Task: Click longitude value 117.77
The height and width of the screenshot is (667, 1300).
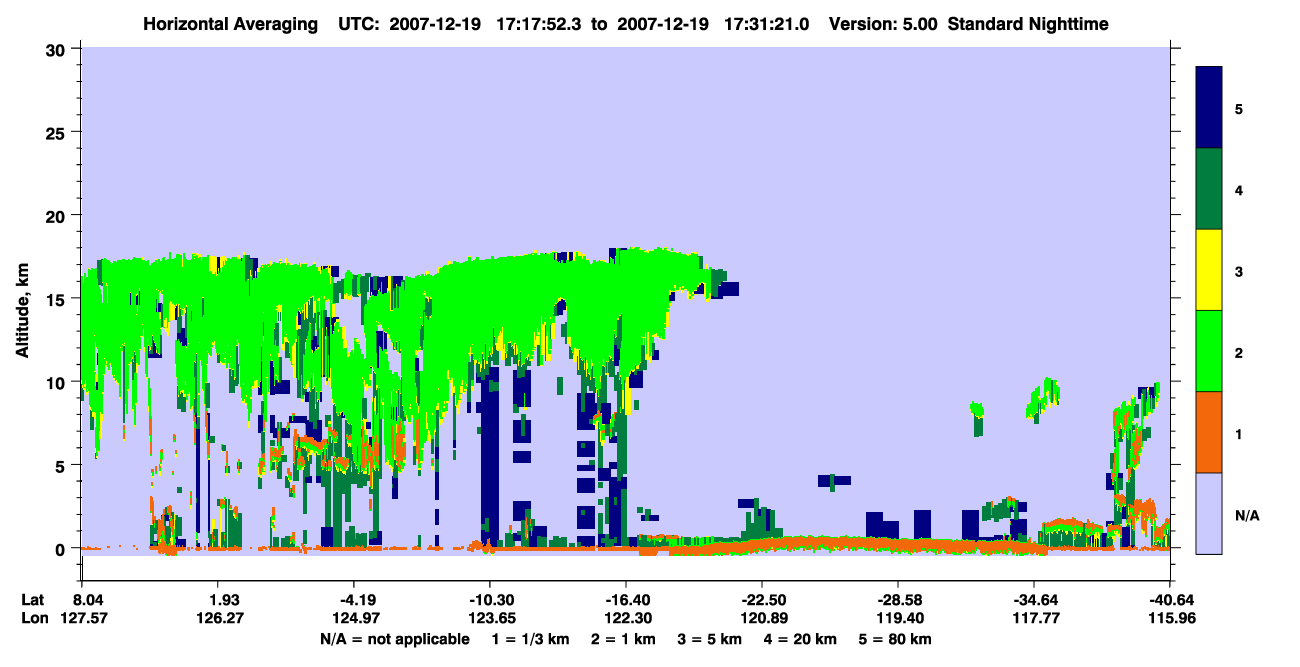Action: click(x=1034, y=619)
